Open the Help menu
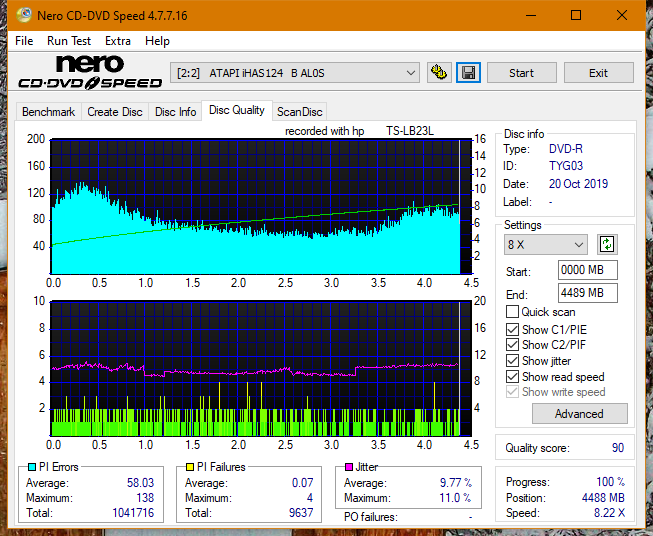 coord(157,41)
